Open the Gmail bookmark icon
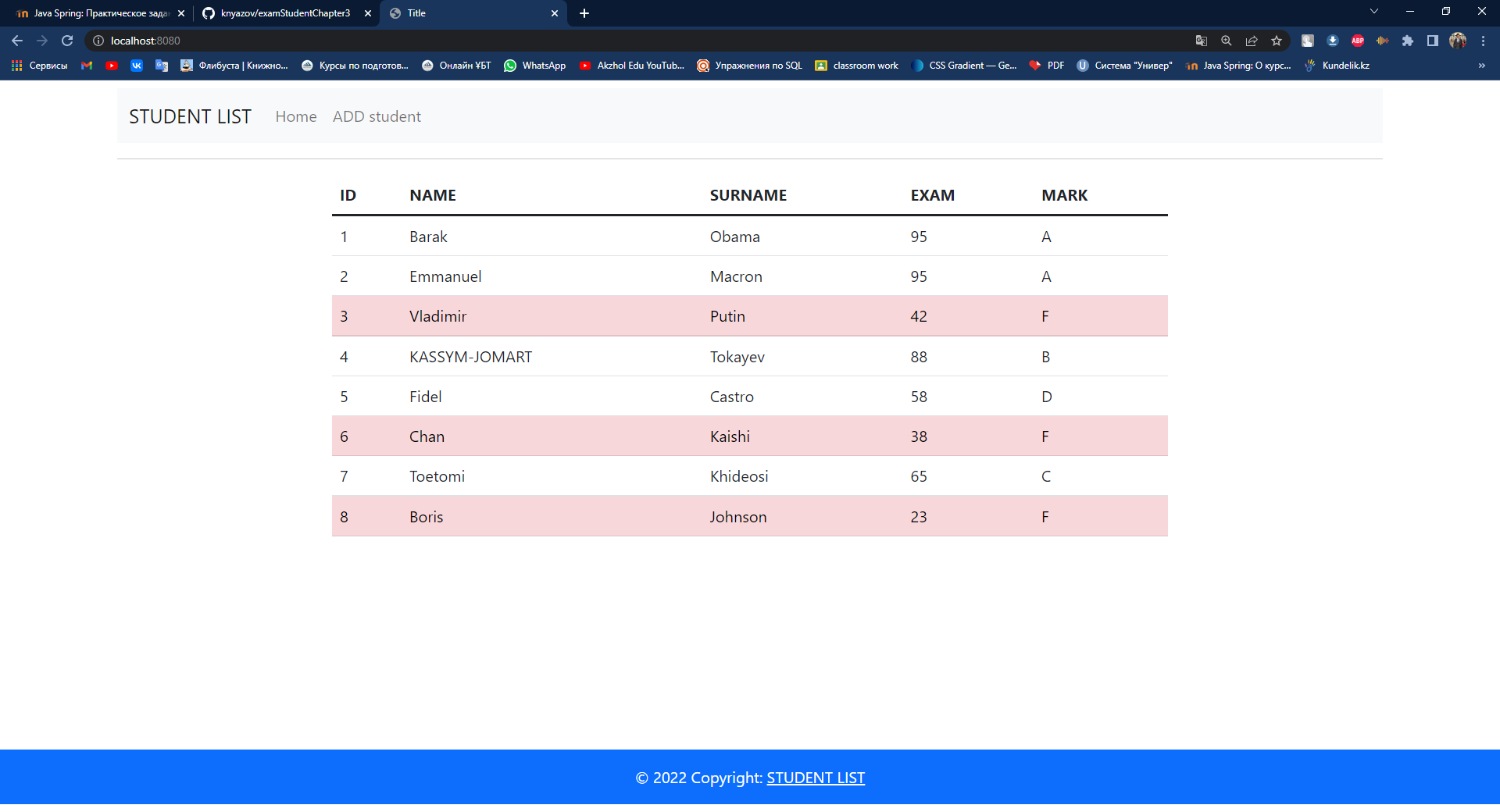Screen dimensions: 1500x812 87,66
